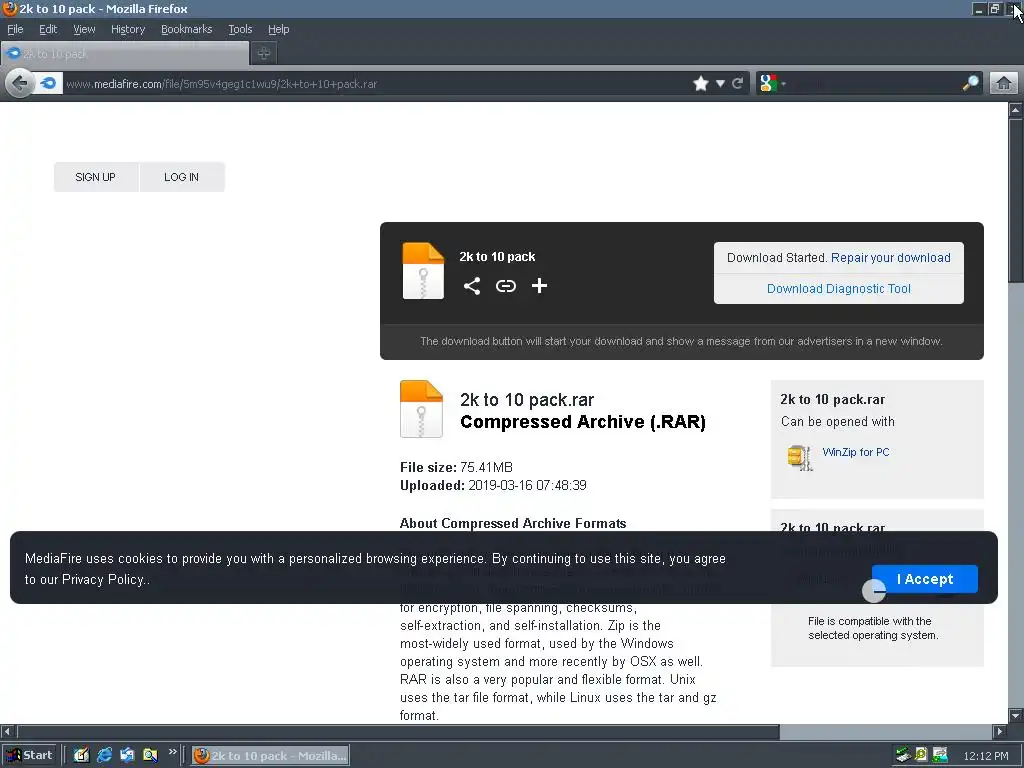Click the vertical scrollbar down arrow
Image resolution: width=1024 pixels, height=768 pixels.
[1016, 715]
